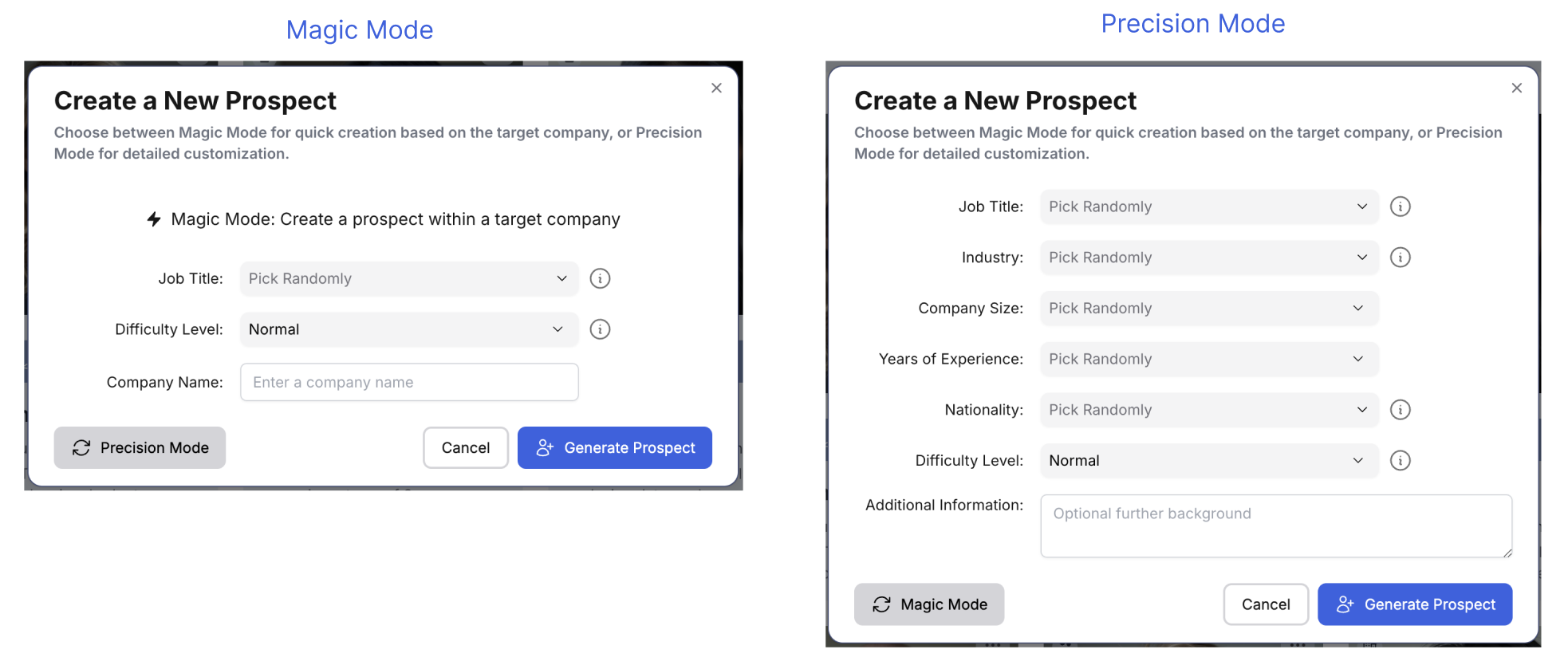This screenshot has height=665, width=1568.
Task: Click info icon beside Precision Mode Difficulty Level
Action: pos(1400,461)
